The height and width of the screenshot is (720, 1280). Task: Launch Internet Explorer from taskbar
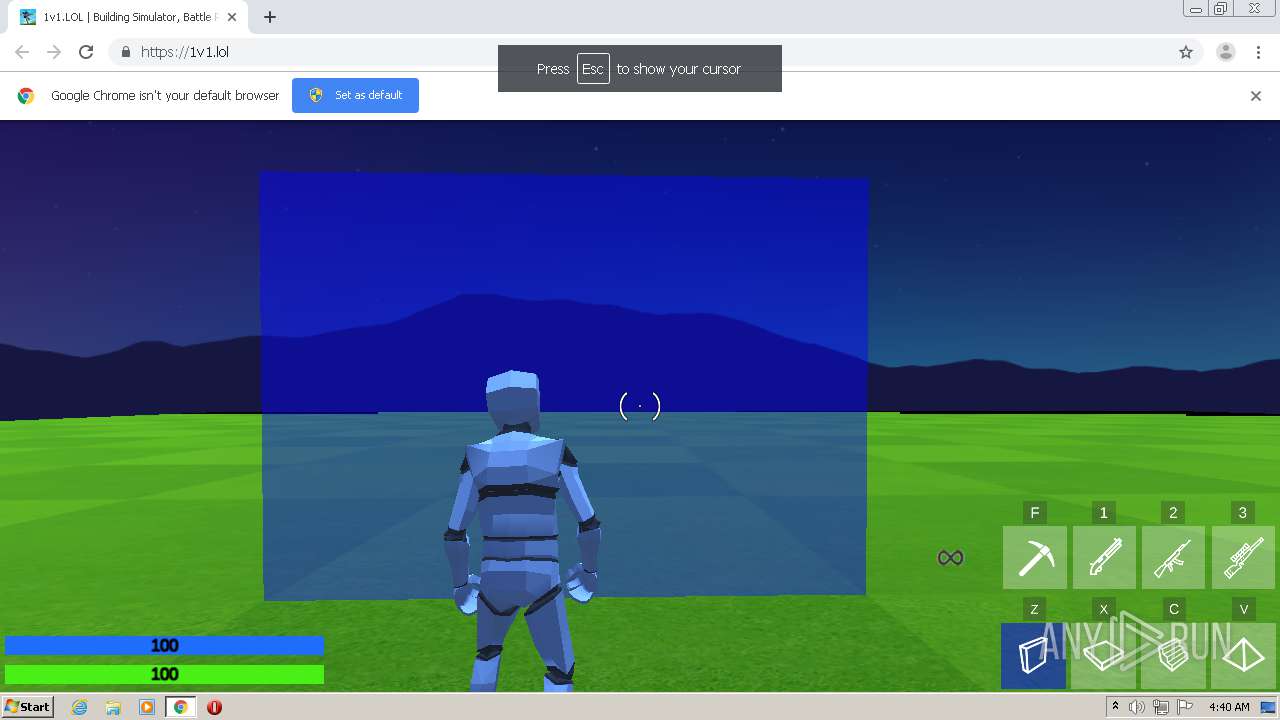click(80, 707)
